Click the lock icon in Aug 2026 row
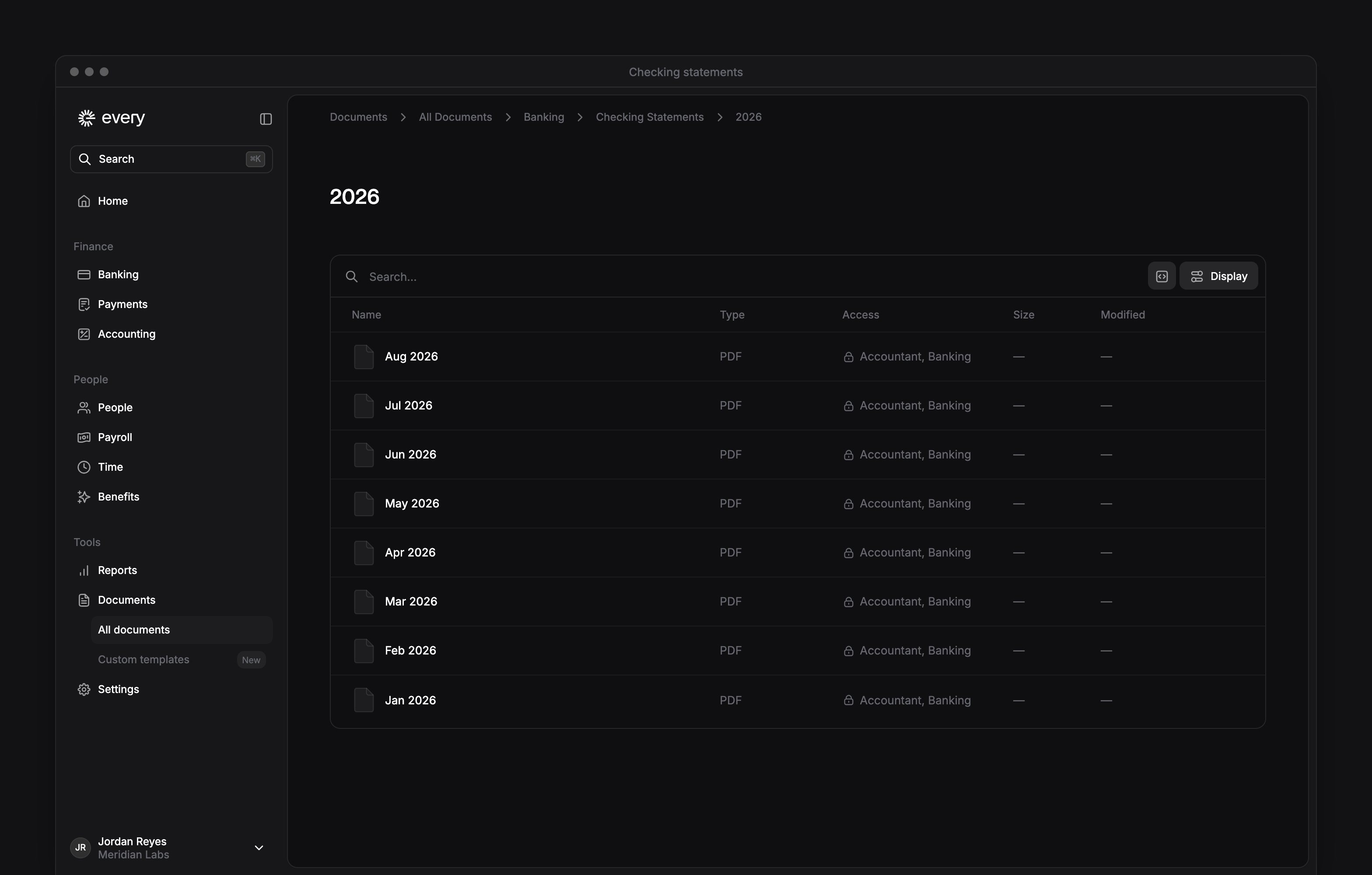This screenshot has height=875, width=1372. pyautogui.click(x=848, y=357)
